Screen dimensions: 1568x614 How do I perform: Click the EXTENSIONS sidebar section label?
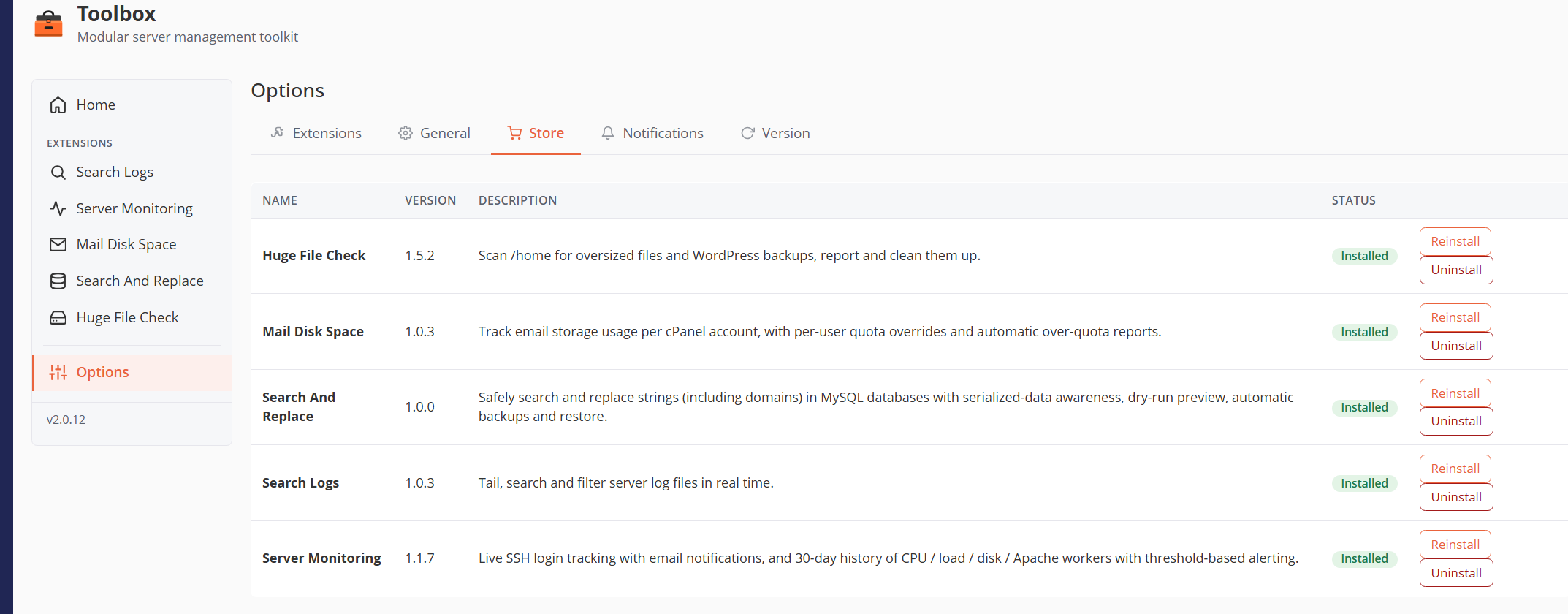[x=80, y=144]
